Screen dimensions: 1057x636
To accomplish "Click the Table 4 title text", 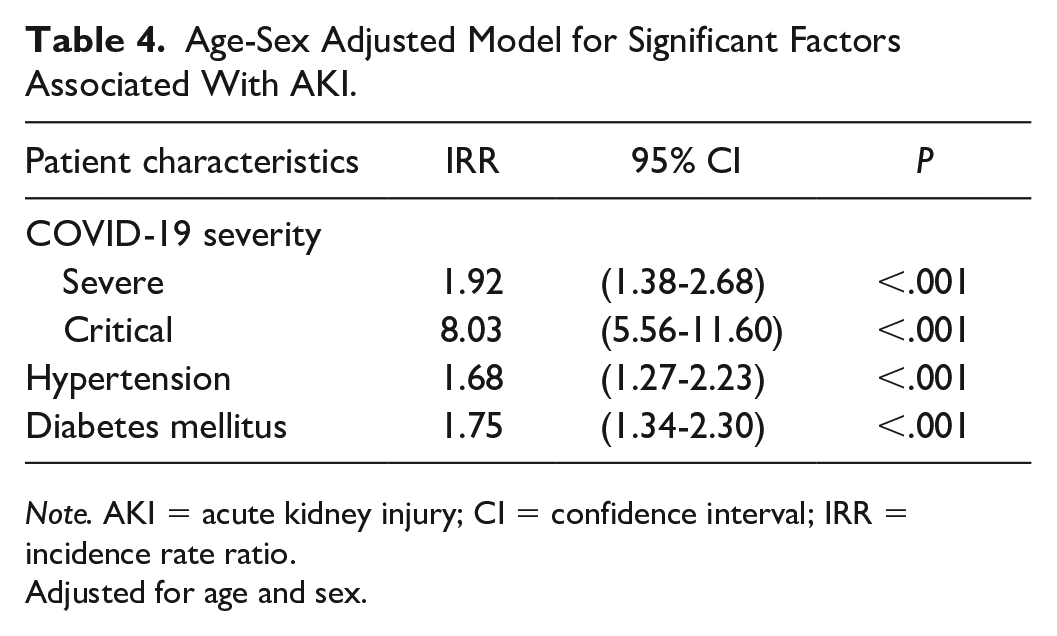I will pyautogui.click(x=462, y=62).
